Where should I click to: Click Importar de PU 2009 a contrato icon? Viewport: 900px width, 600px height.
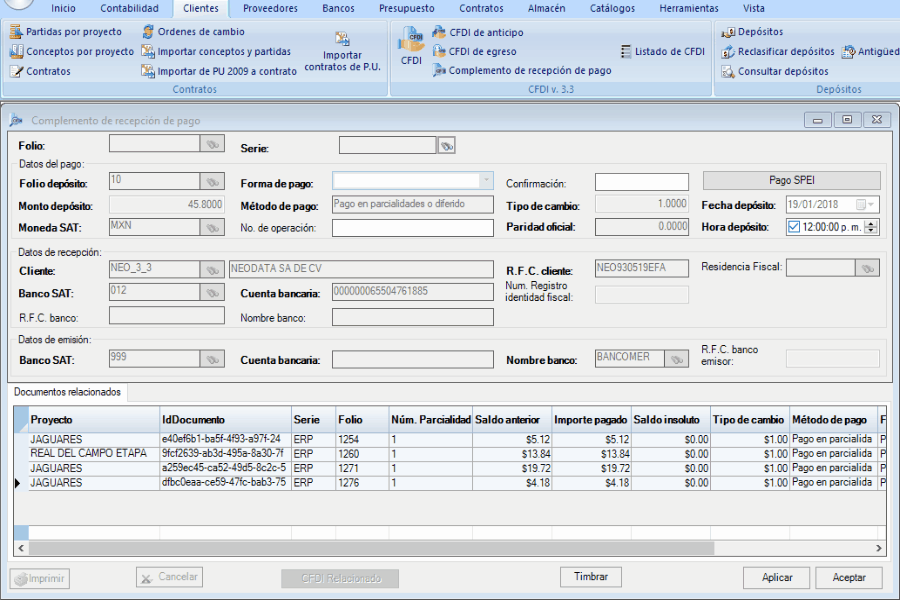(x=148, y=71)
